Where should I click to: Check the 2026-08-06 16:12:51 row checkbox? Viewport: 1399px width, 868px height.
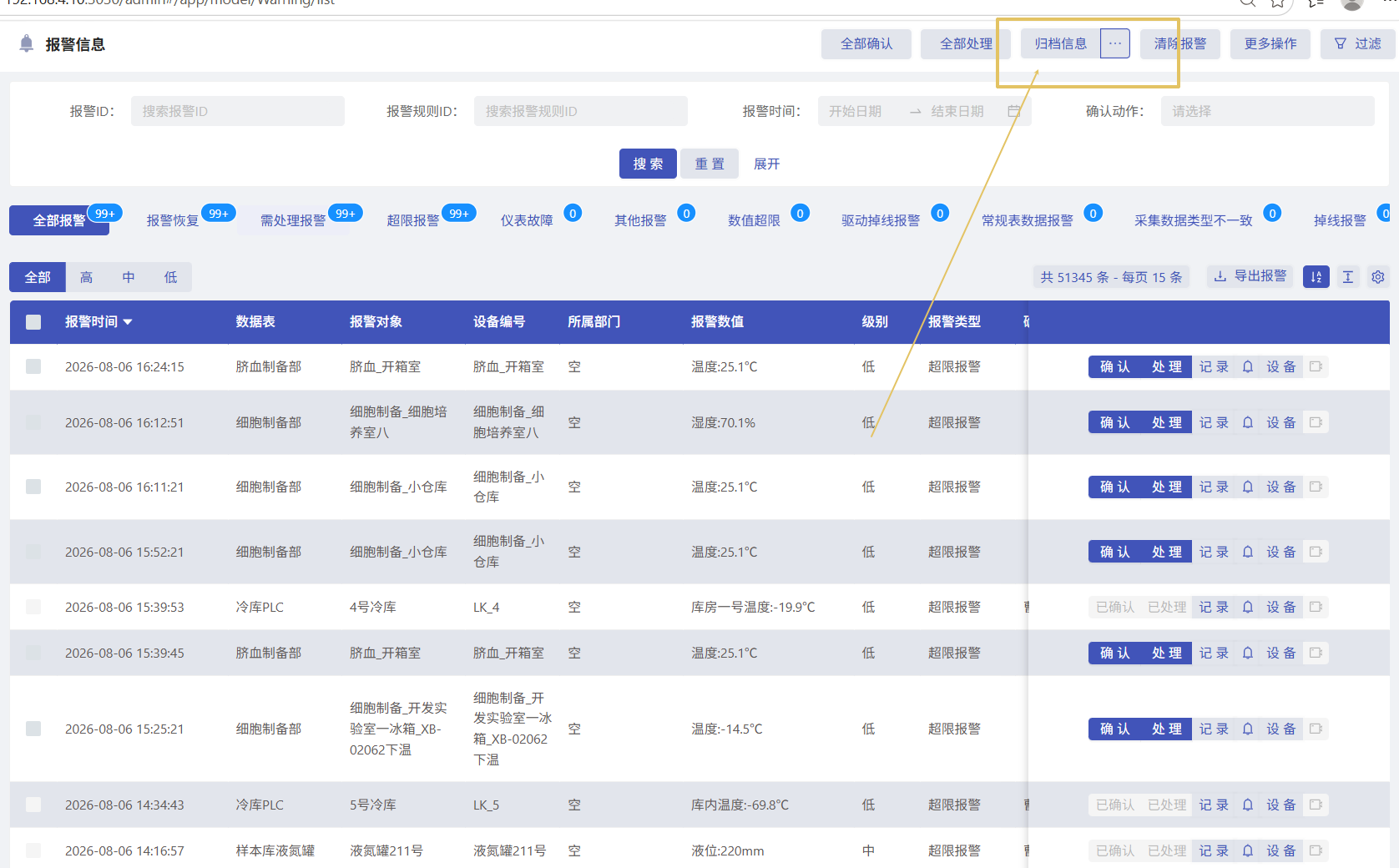[x=33, y=422]
